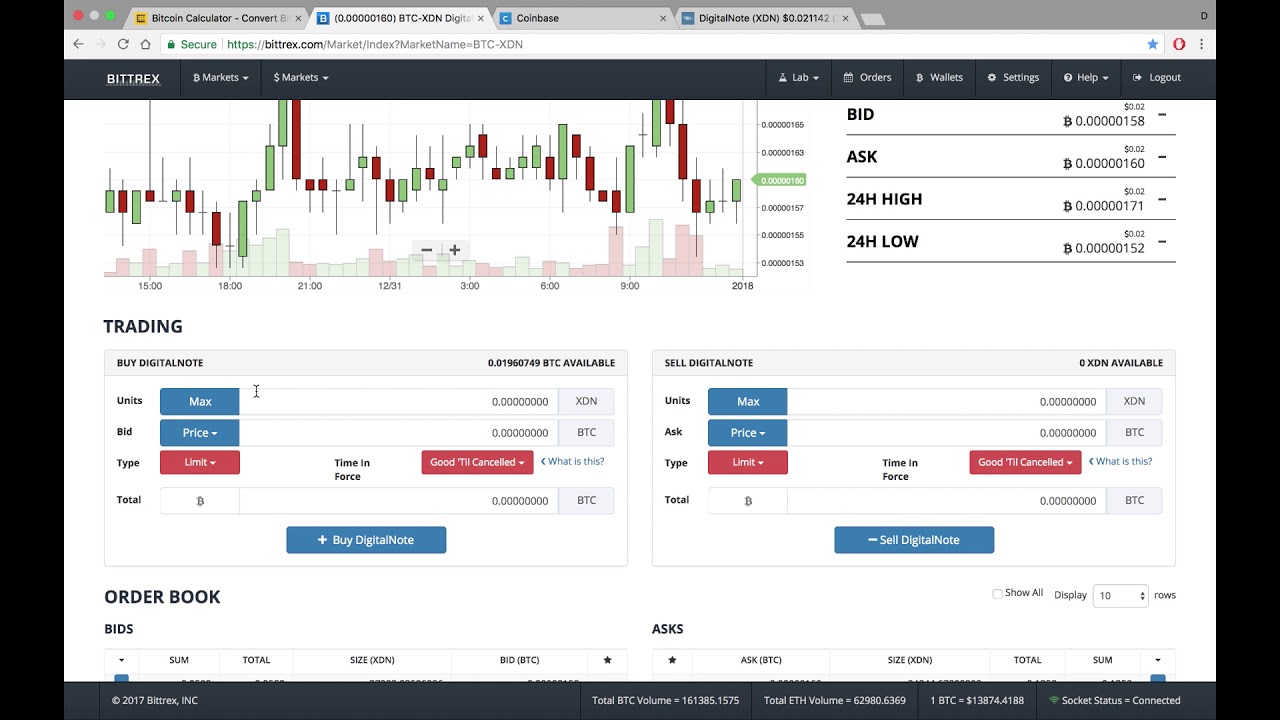Click browser address bar URL
Image resolution: width=1280 pixels, height=720 pixels.
point(375,44)
